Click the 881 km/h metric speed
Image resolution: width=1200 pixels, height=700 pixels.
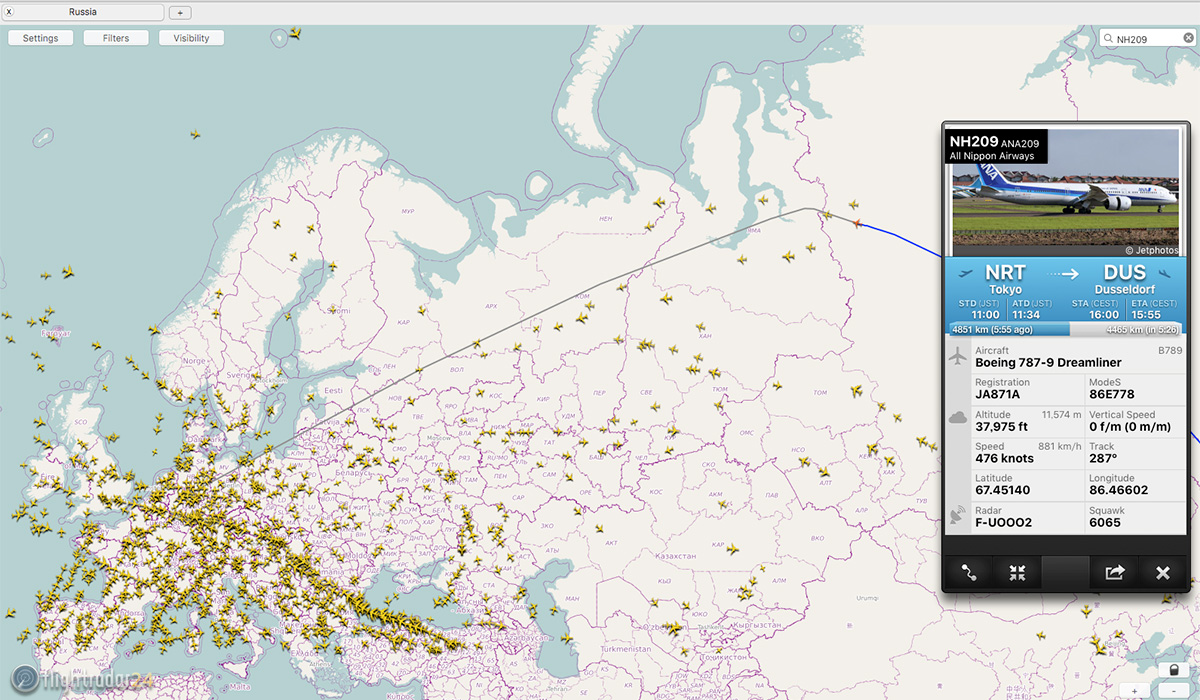pyautogui.click(x=1060, y=446)
